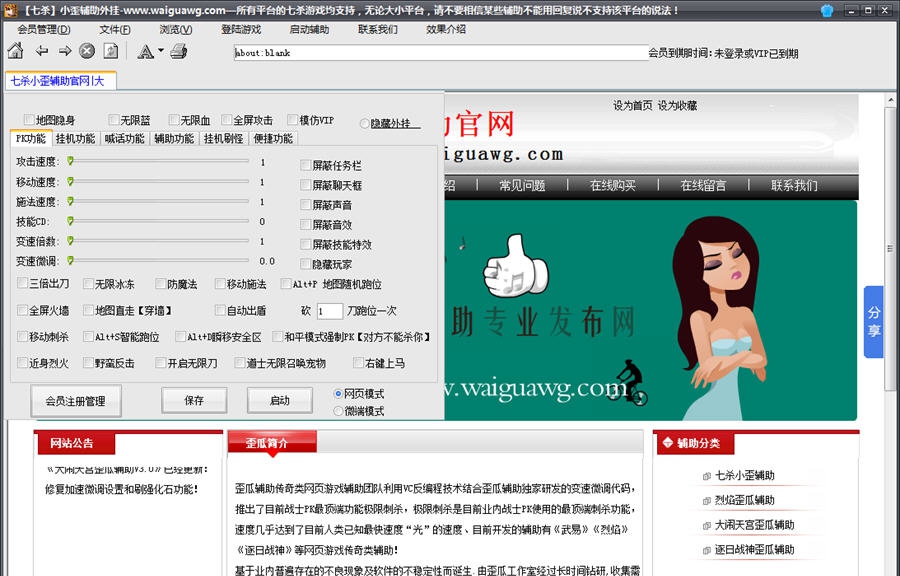This screenshot has width=900, height=576.
Task: Open the font size dropdown arrow
Action: click(160, 52)
